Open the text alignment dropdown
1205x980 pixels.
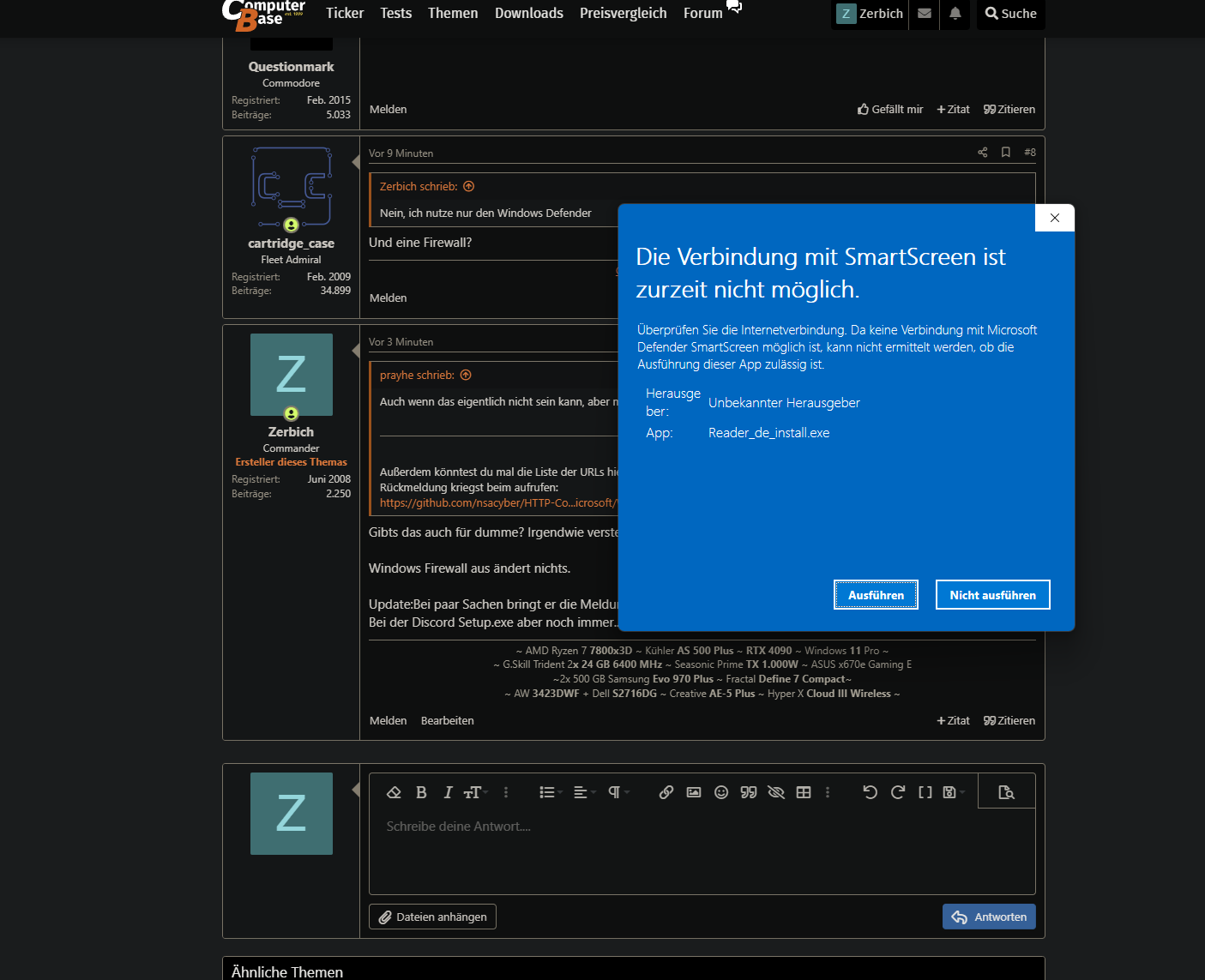584,792
